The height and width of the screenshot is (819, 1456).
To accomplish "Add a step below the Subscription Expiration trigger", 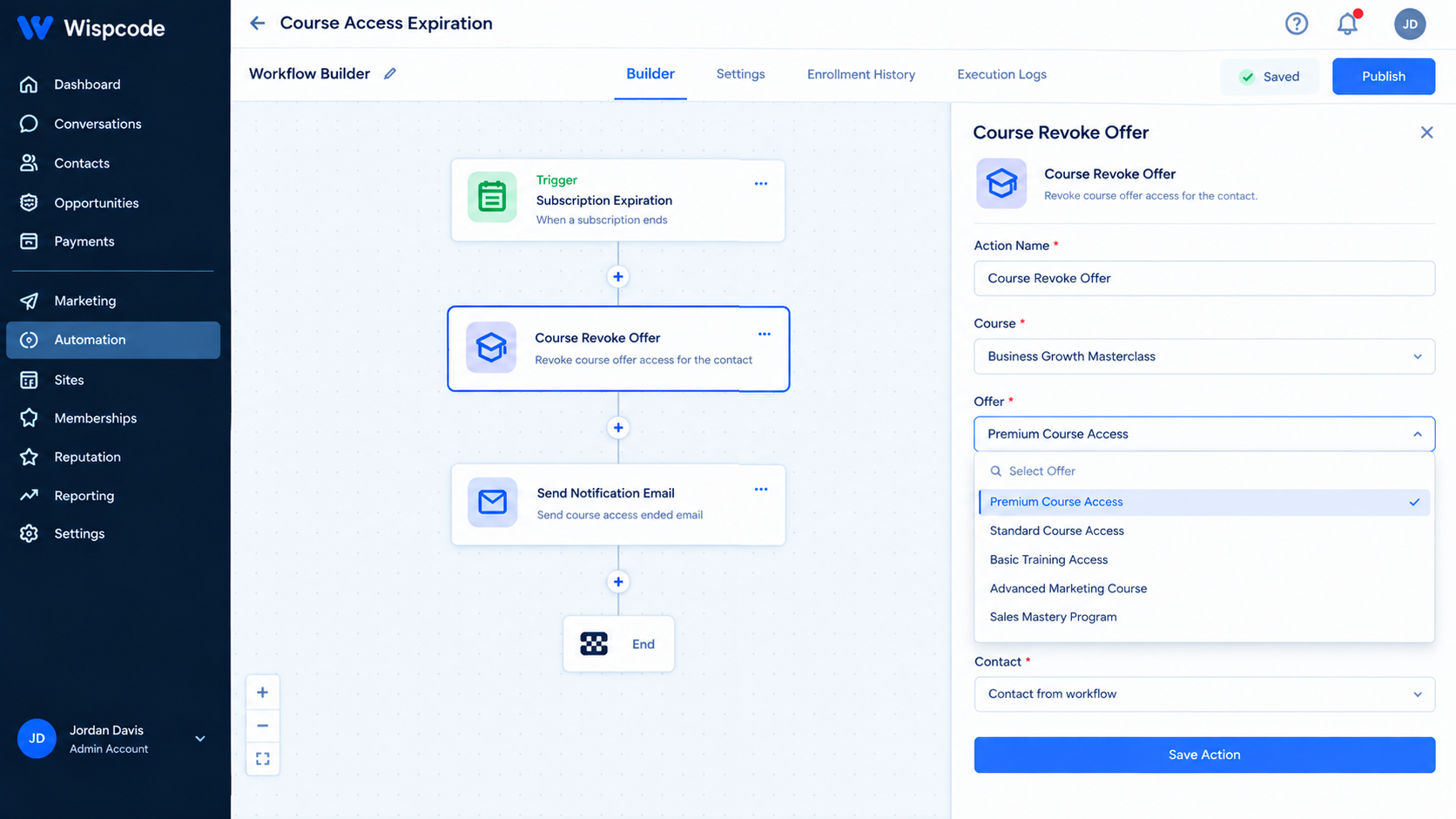I will pyautogui.click(x=617, y=277).
